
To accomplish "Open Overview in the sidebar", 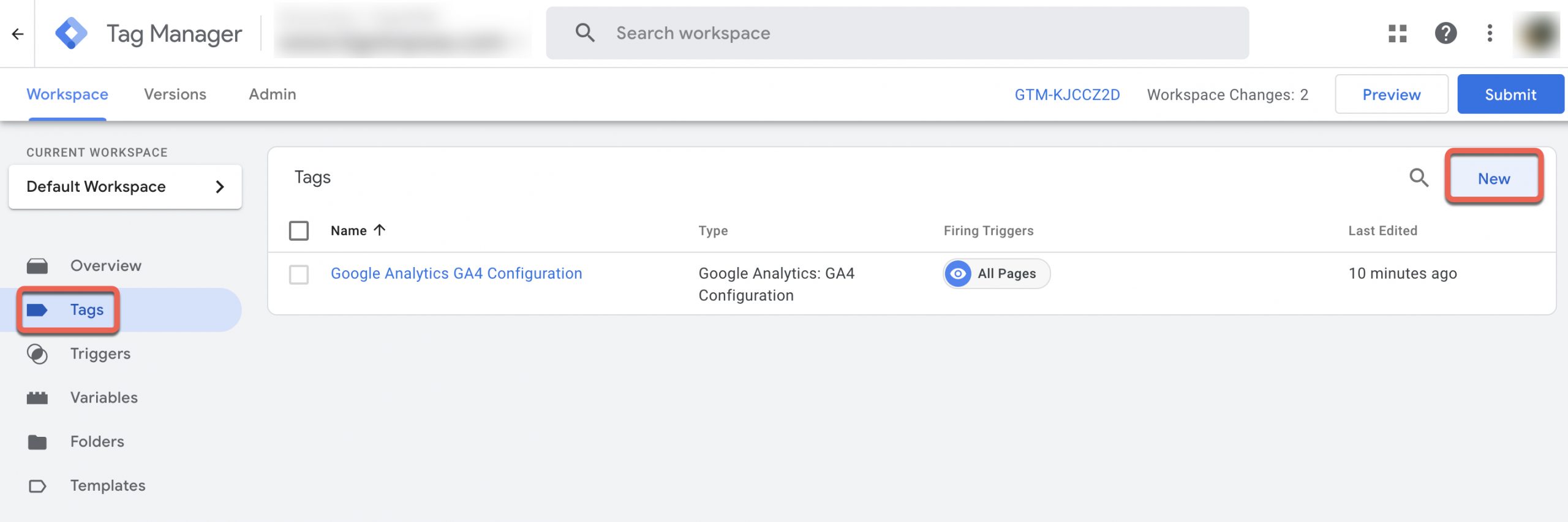I will [106, 265].
